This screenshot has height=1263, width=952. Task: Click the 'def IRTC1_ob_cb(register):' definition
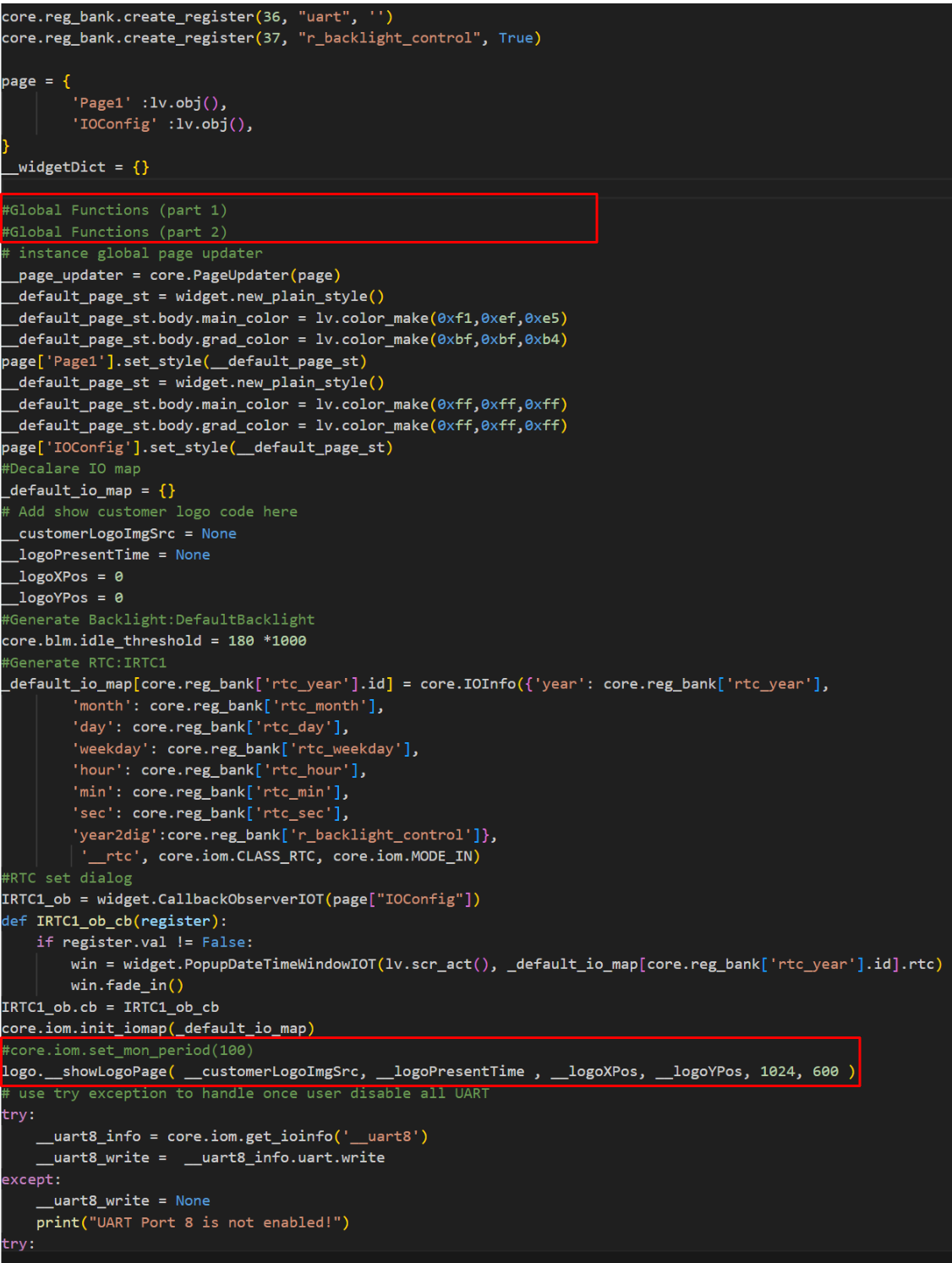tap(114, 921)
